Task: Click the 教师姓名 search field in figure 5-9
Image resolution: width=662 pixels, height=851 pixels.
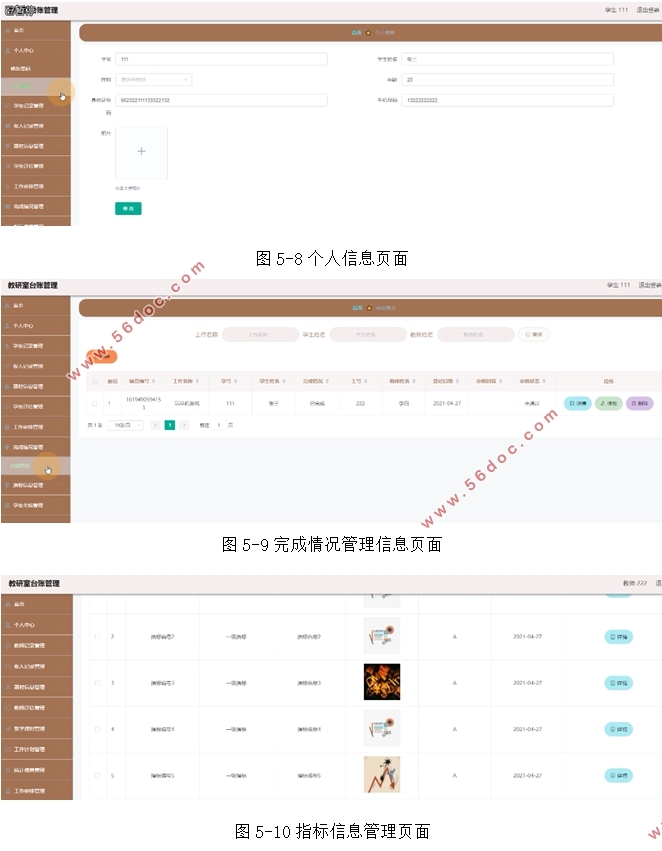Action: 476,334
